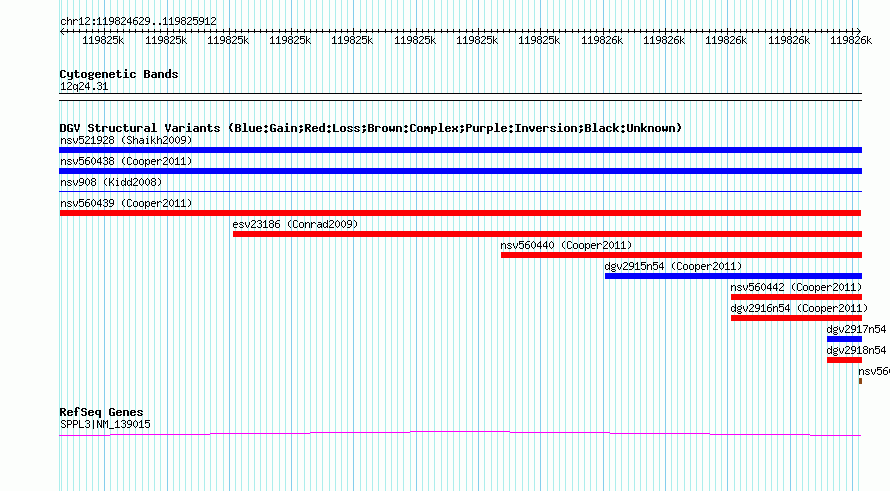Image resolution: width=890 pixels, height=491 pixels.
Task: Open the nsv908 (Kidd2008) variant label
Action: click(111, 182)
